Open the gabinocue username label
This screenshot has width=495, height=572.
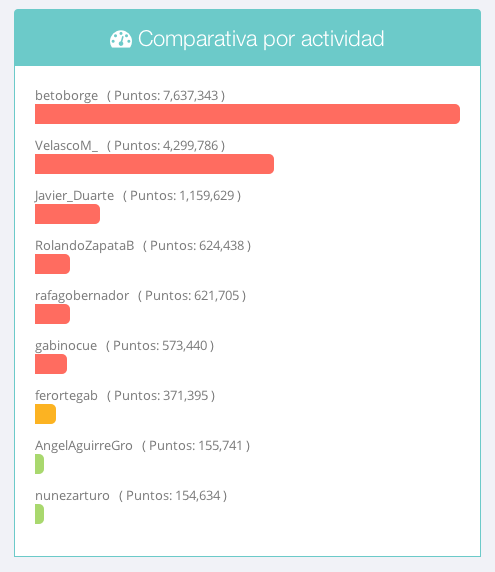tap(66, 346)
